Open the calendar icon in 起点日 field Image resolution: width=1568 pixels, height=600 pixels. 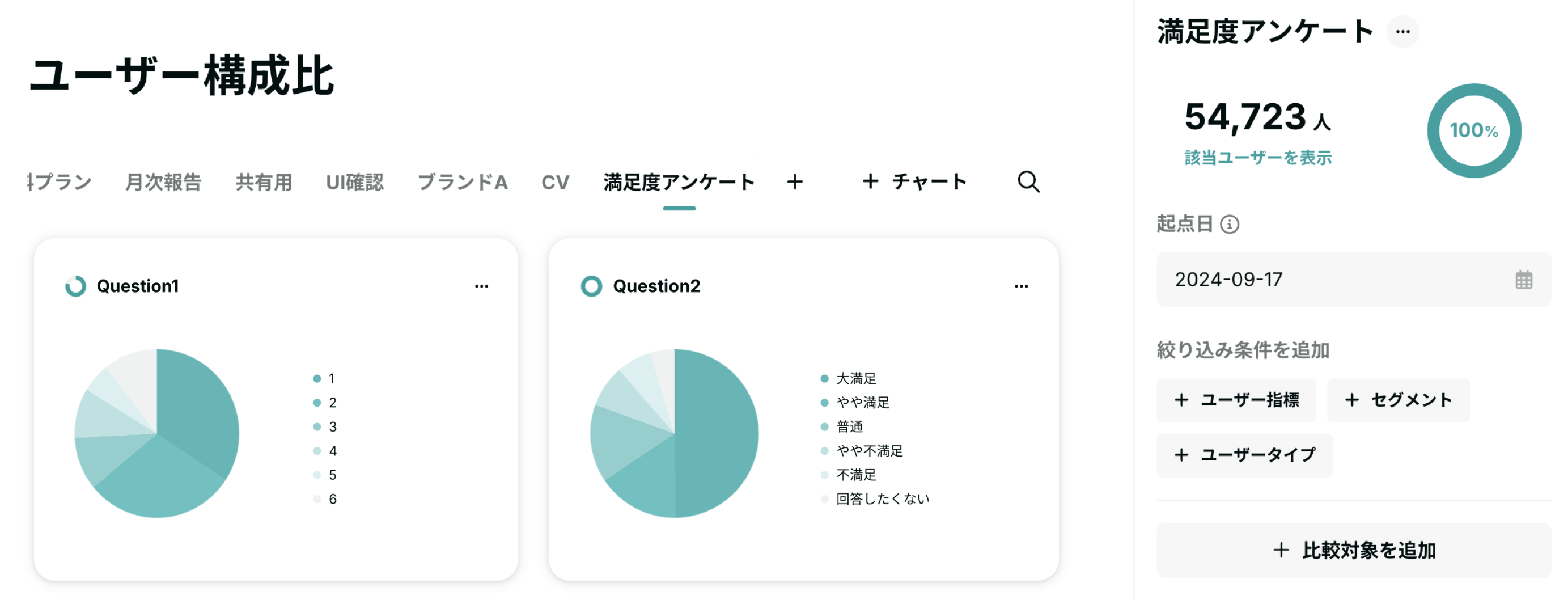pyautogui.click(x=1524, y=280)
